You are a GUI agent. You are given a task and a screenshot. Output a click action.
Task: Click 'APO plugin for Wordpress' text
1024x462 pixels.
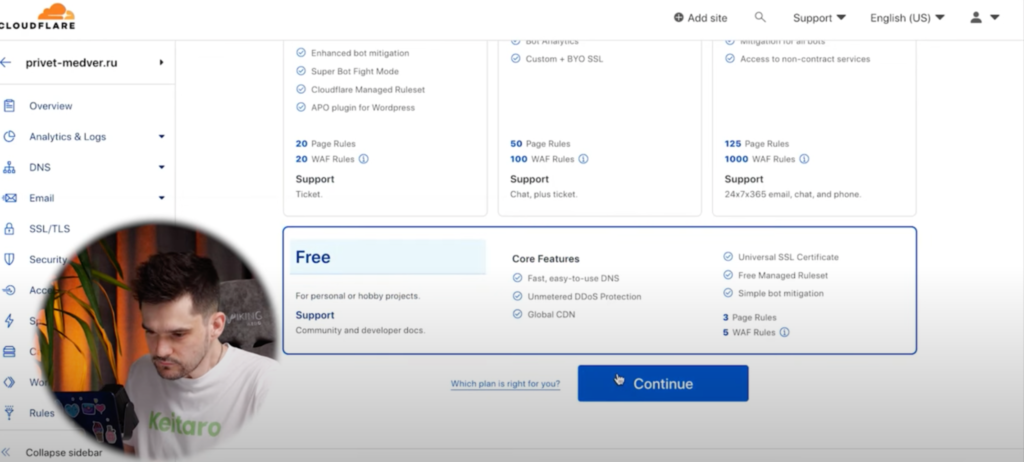362,108
